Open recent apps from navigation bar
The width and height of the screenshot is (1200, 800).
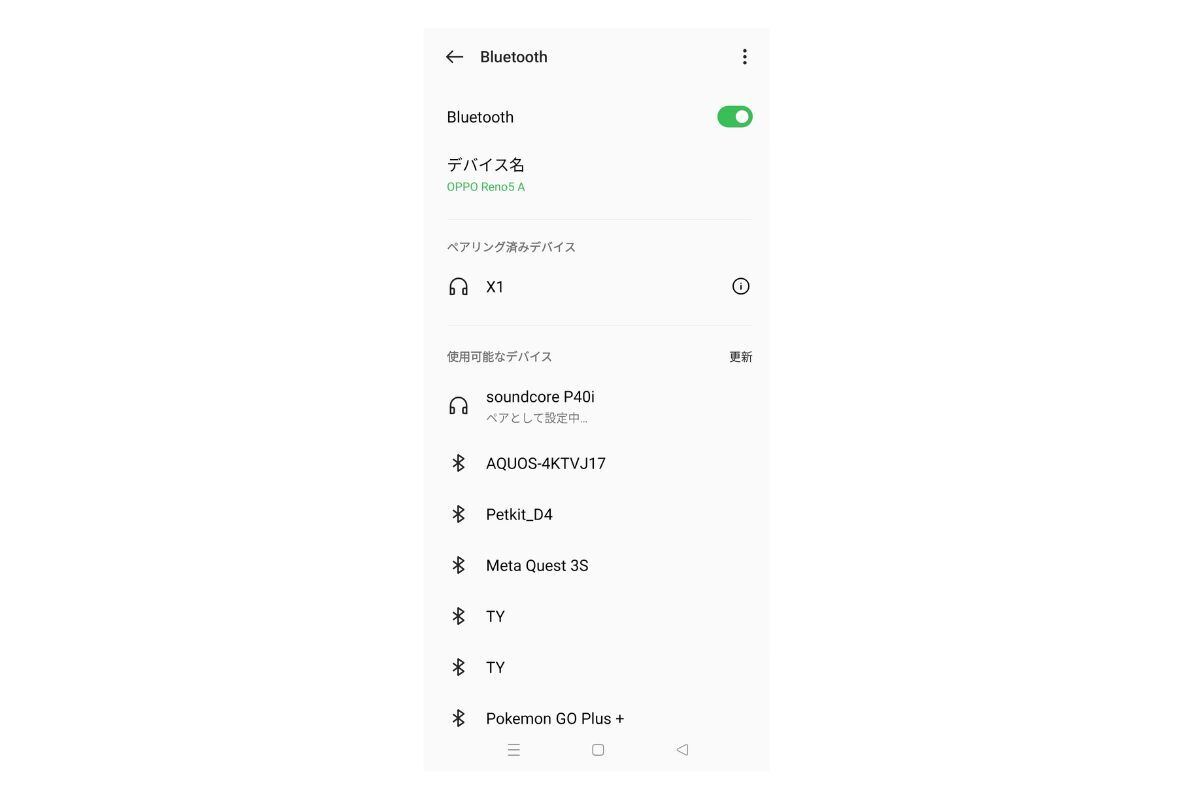coord(513,750)
